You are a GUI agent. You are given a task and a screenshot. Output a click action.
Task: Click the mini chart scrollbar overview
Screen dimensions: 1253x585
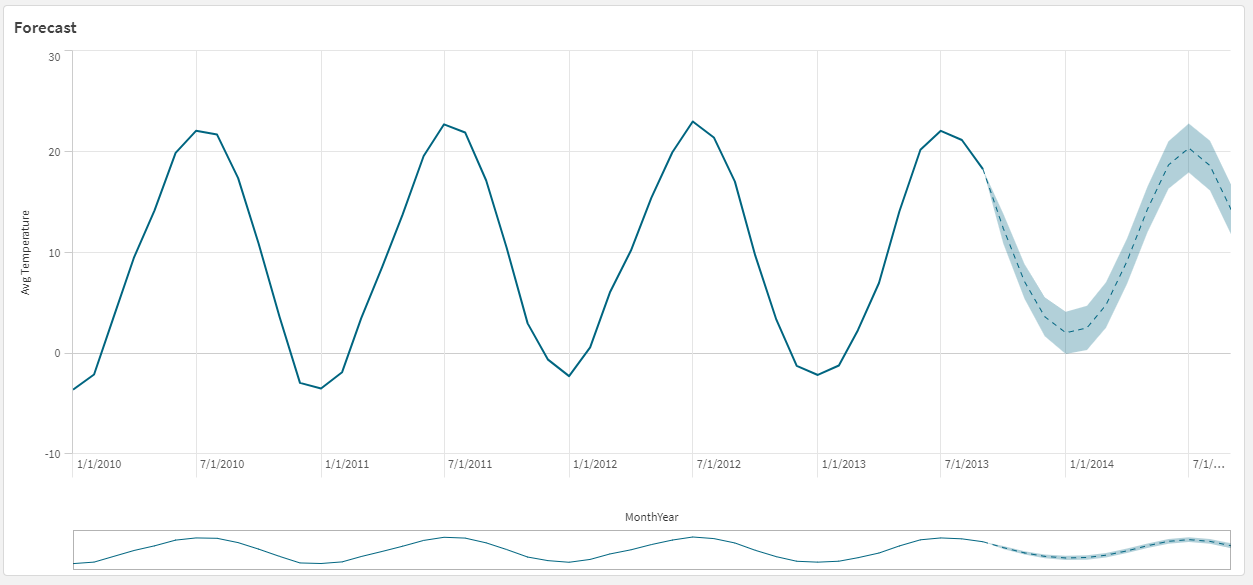[x=651, y=549]
